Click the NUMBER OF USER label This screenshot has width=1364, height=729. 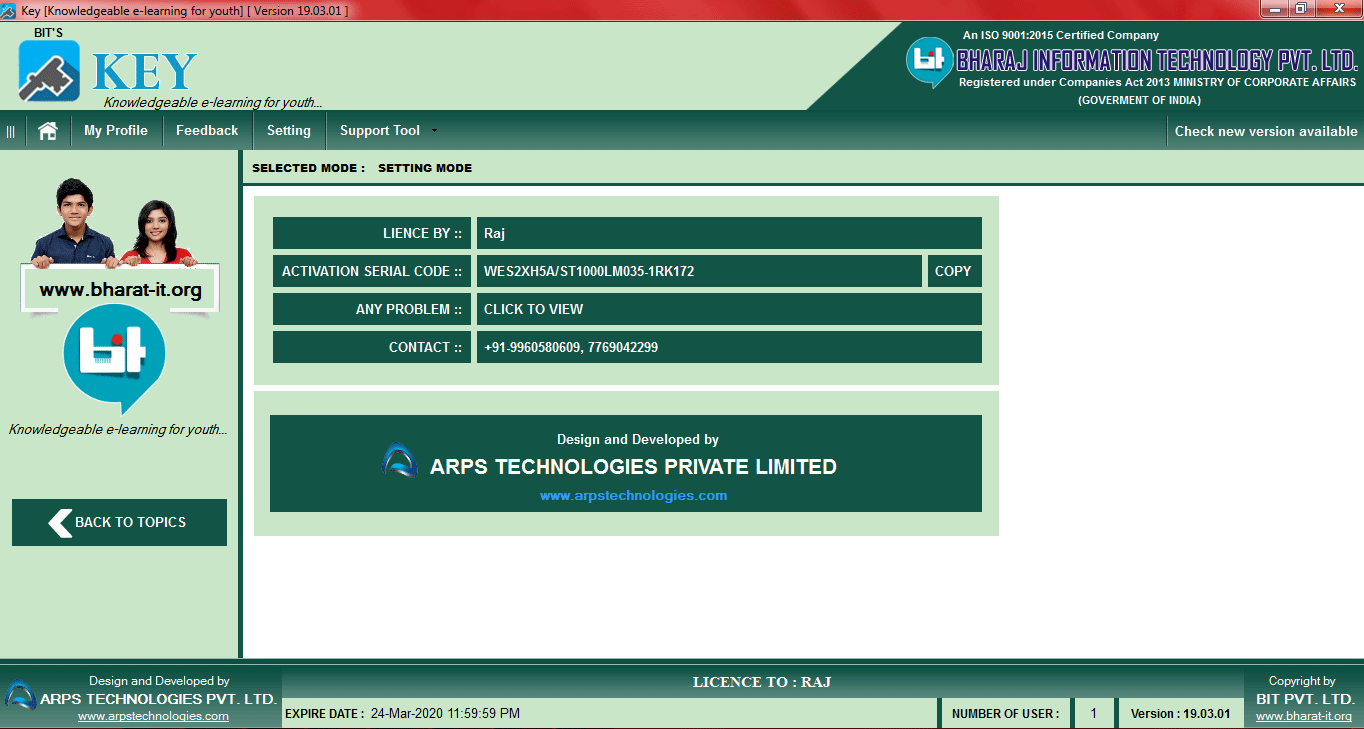[x=1005, y=714]
